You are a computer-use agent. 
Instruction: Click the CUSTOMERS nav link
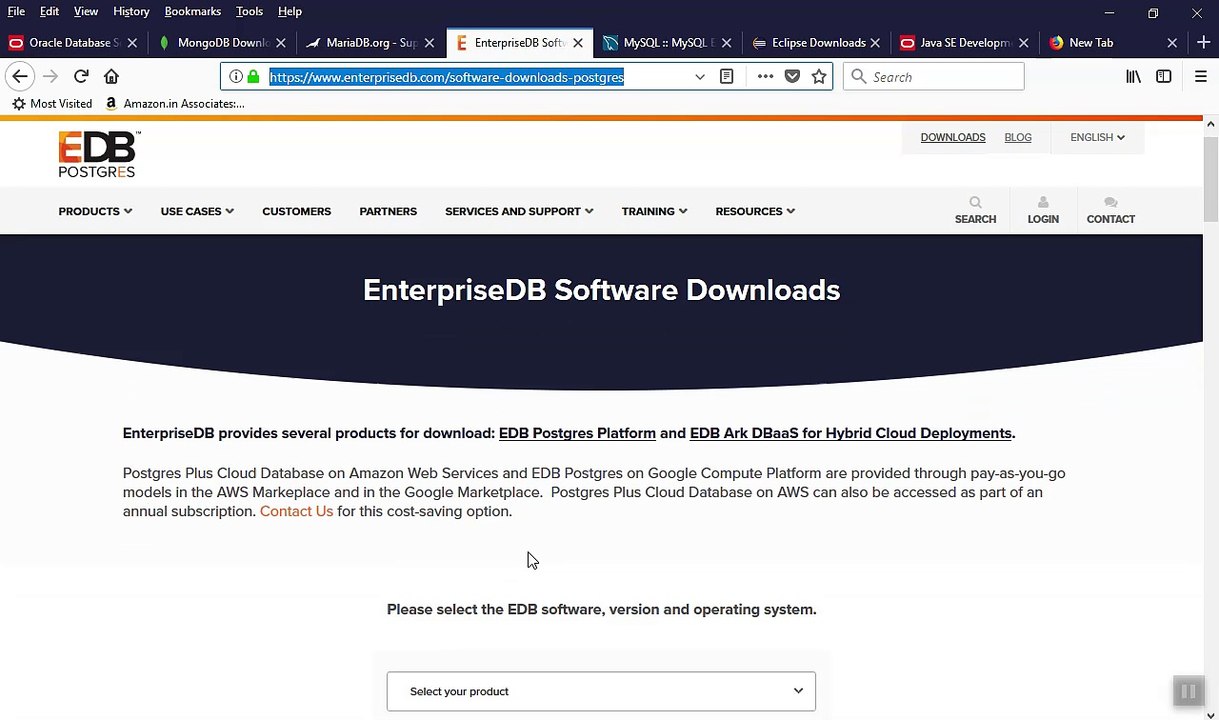(296, 211)
